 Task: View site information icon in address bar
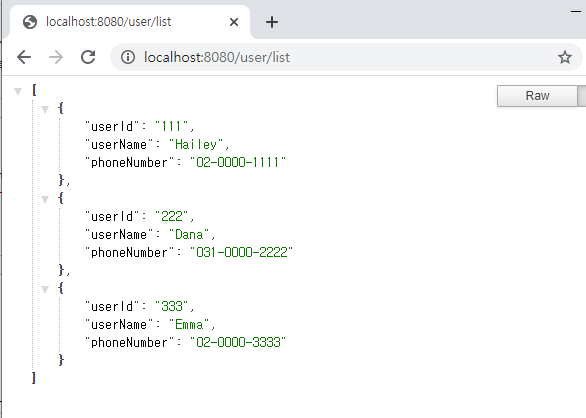pyautogui.click(x=128, y=57)
